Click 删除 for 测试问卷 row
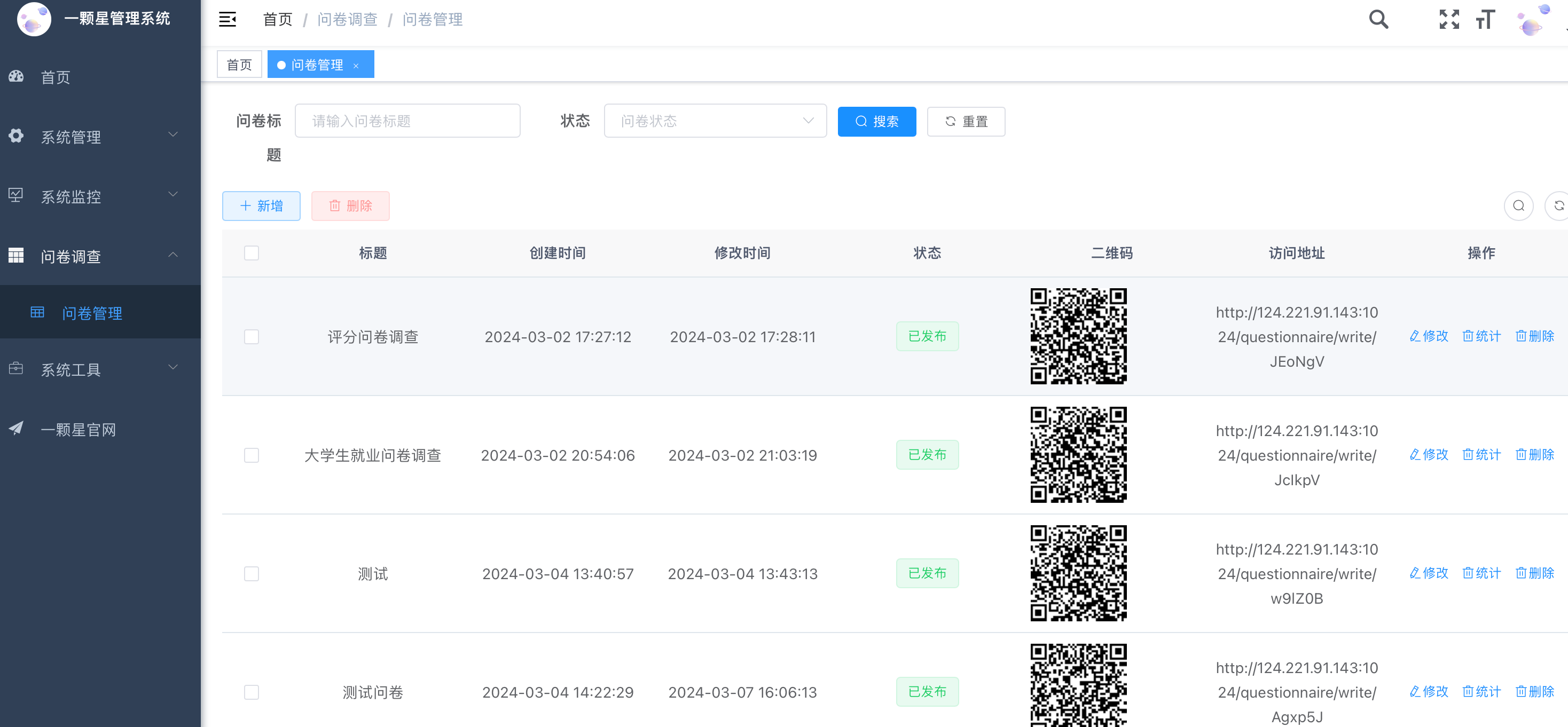The height and width of the screenshot is (727, 1568). pyautogui.click(x=1534, y=691)
